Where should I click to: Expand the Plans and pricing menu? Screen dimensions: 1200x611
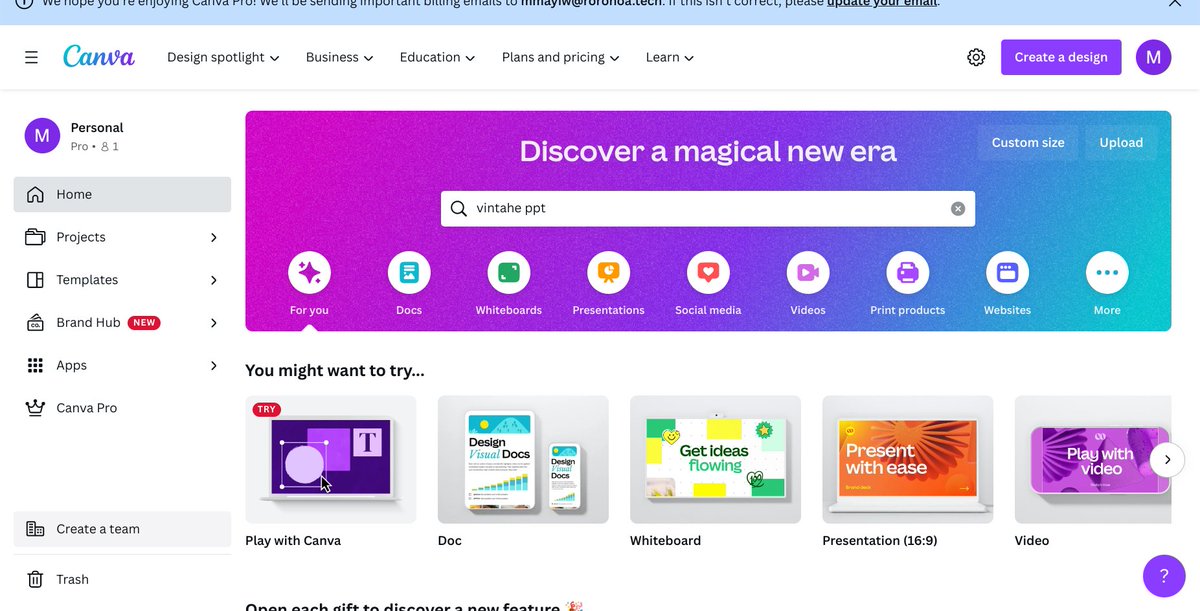(x=561, y=57)
